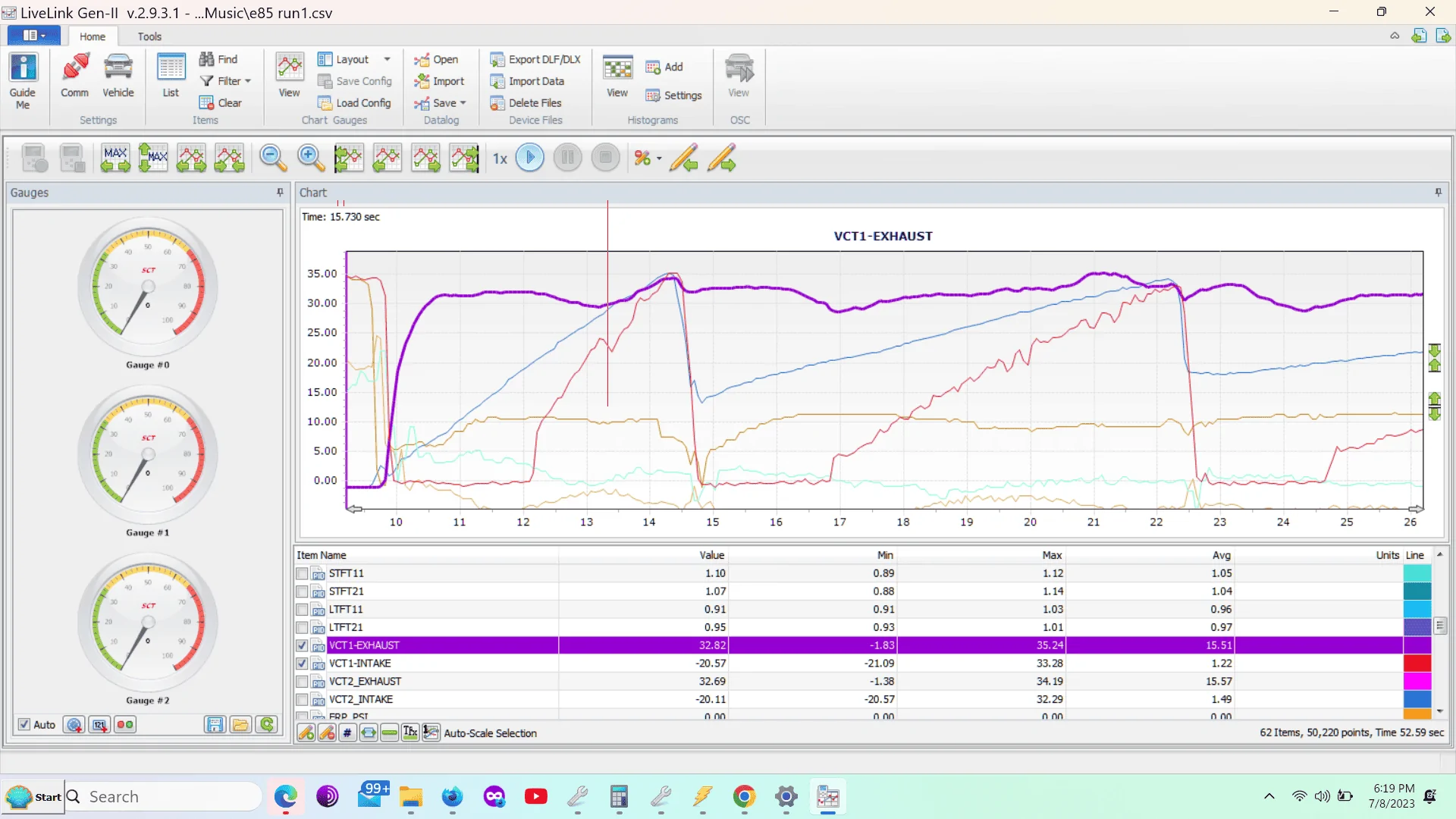Click the Export DLF/DLX button
The height and width of the screenshot is (819, 1456).
[x=535, y=59]
